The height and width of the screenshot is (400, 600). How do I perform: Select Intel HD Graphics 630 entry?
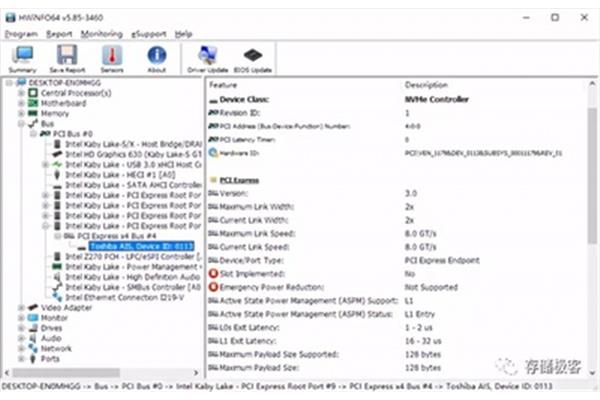[x=134, y=154]
